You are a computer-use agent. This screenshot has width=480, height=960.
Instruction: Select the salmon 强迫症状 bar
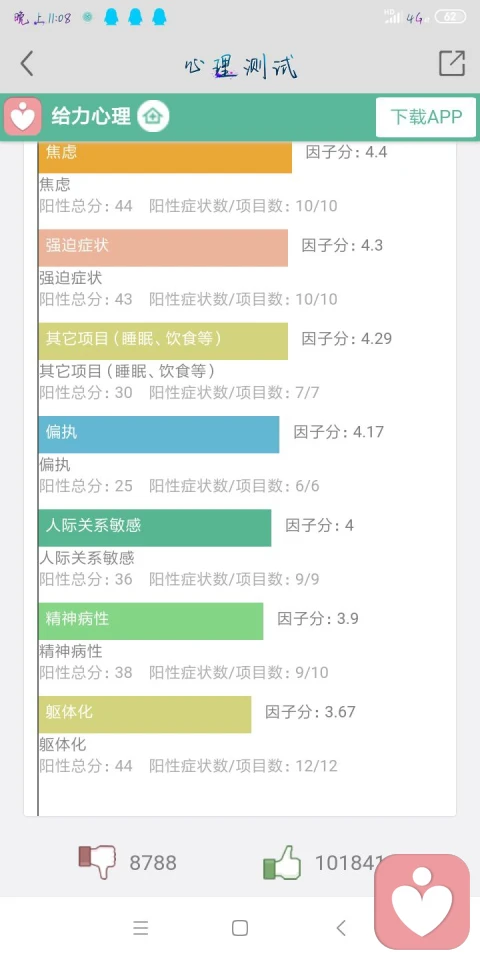[x=163, y=248]
